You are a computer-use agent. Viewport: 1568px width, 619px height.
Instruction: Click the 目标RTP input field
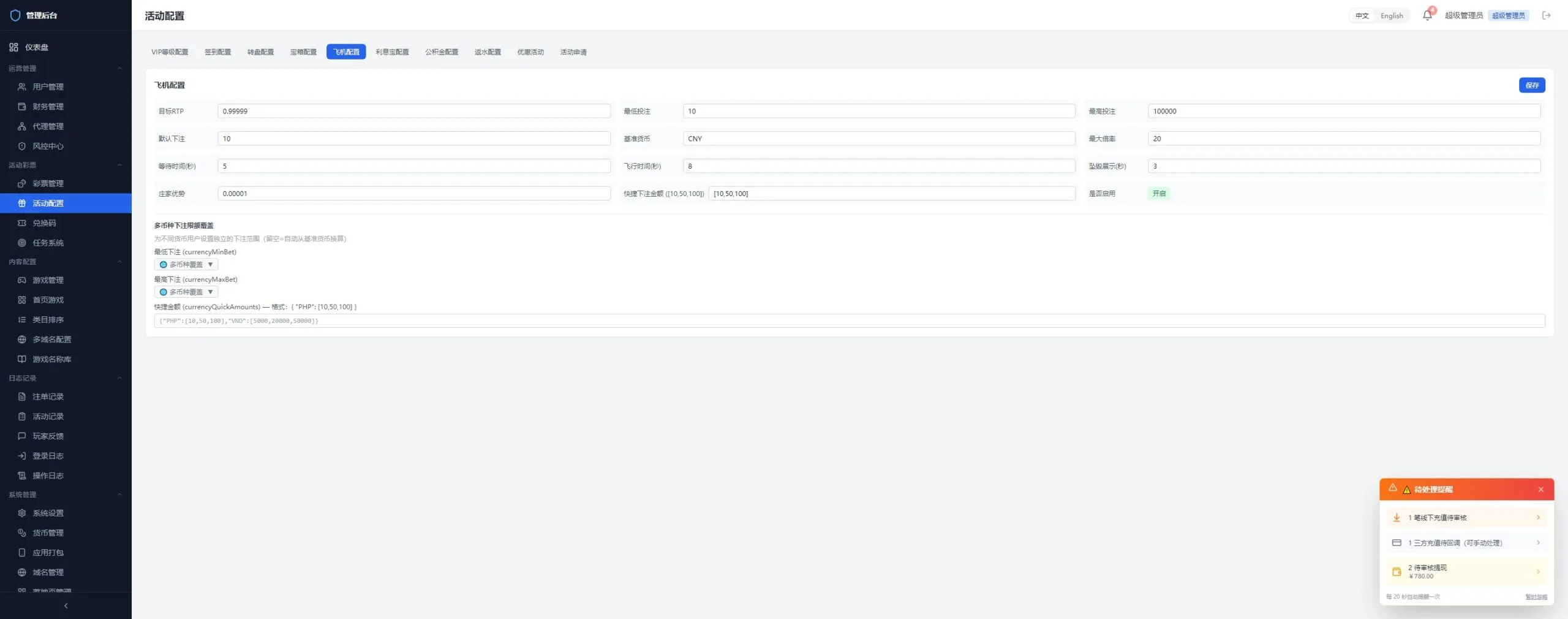414,111
